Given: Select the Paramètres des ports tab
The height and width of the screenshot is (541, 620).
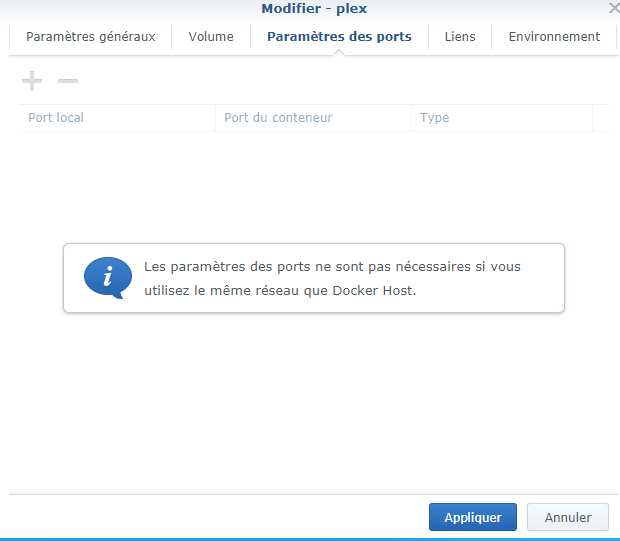Looking at the screenshot, I should tap(339, 37).
